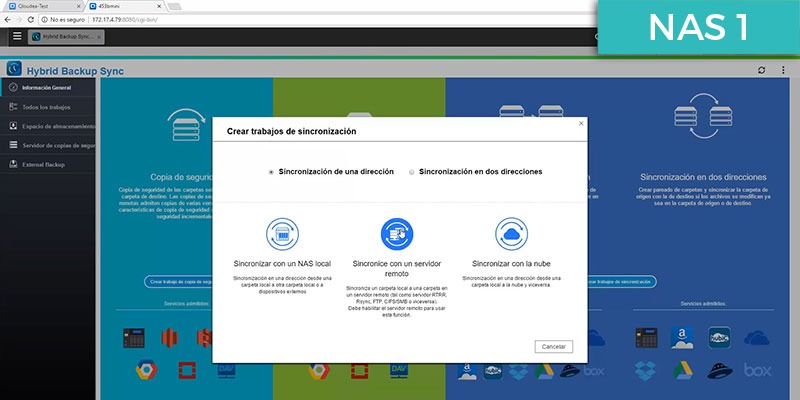Go to Todos los trabajos

tap(47, 107)
